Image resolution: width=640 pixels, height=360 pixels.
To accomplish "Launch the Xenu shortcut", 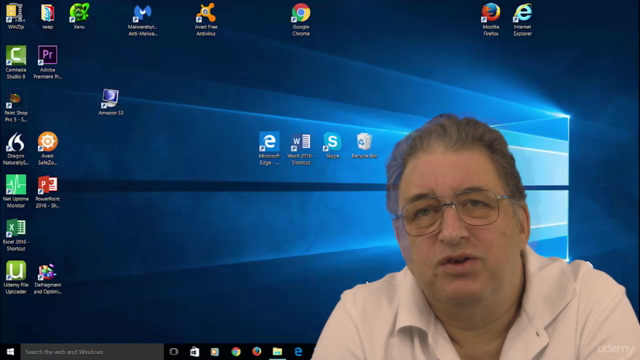I will click(x=79, y=16).
